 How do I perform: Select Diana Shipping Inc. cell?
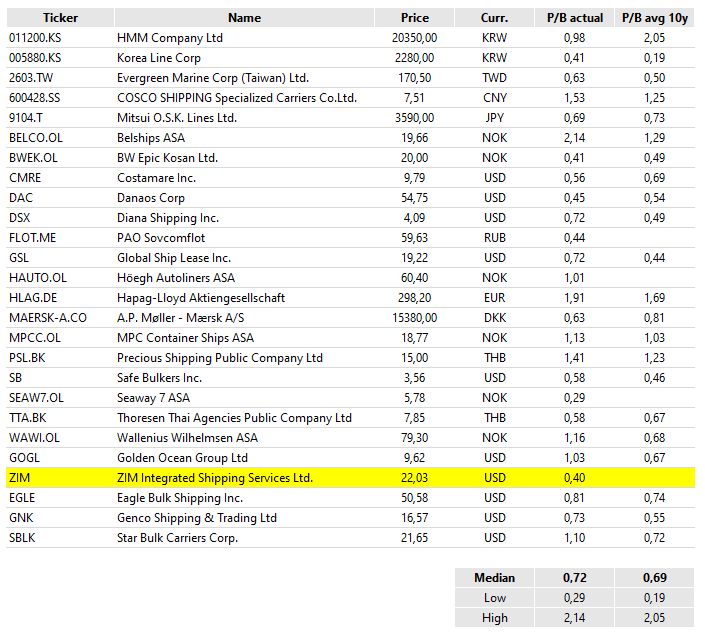click(244, 218)
